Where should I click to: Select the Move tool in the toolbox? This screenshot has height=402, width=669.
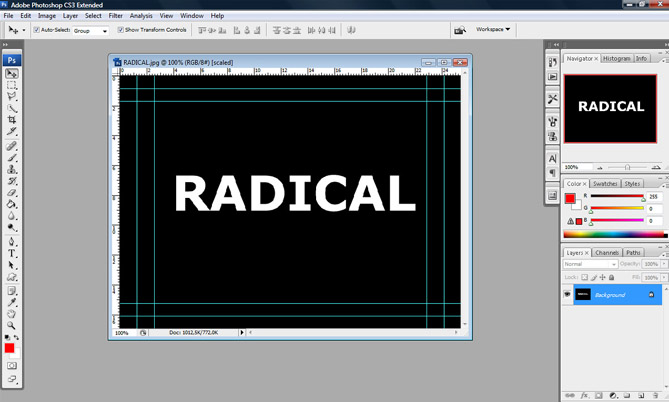coord(12,74)
